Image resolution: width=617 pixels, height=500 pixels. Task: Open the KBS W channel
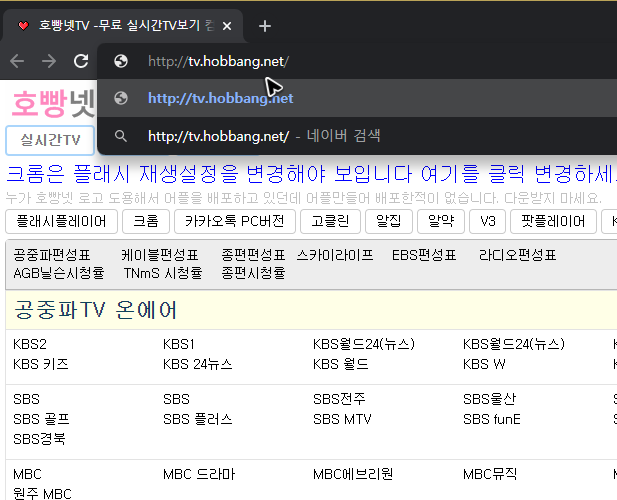pos(484,364)
